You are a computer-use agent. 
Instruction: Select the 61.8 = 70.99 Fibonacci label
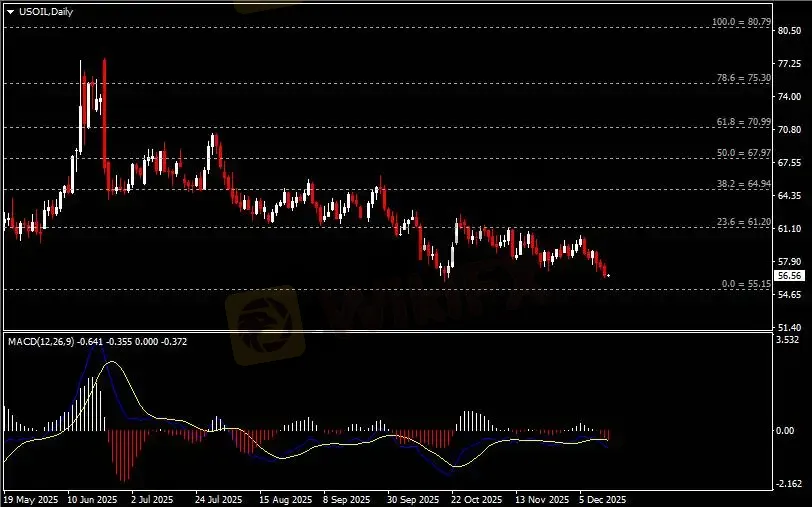click(x=744, y=122)
